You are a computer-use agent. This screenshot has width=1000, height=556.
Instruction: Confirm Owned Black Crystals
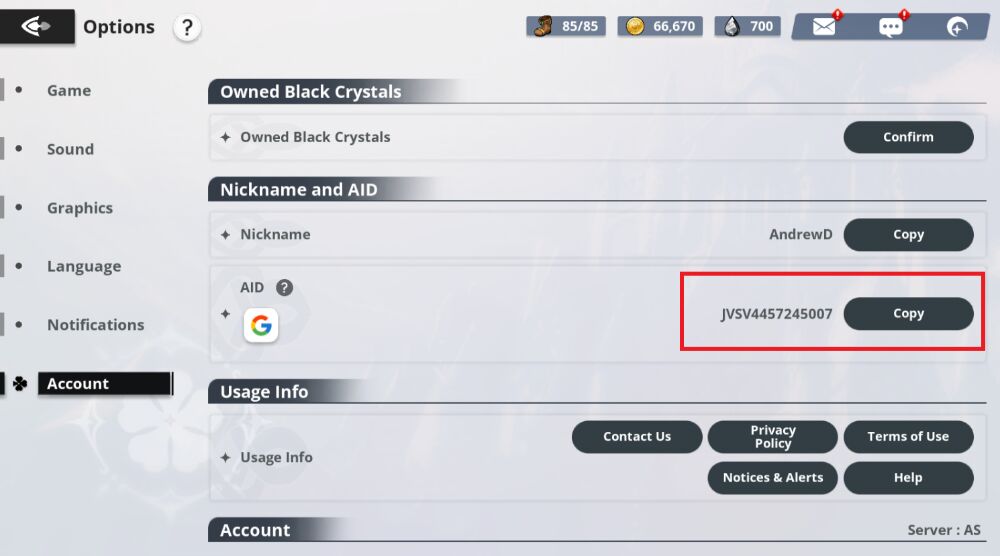(908, 137)
